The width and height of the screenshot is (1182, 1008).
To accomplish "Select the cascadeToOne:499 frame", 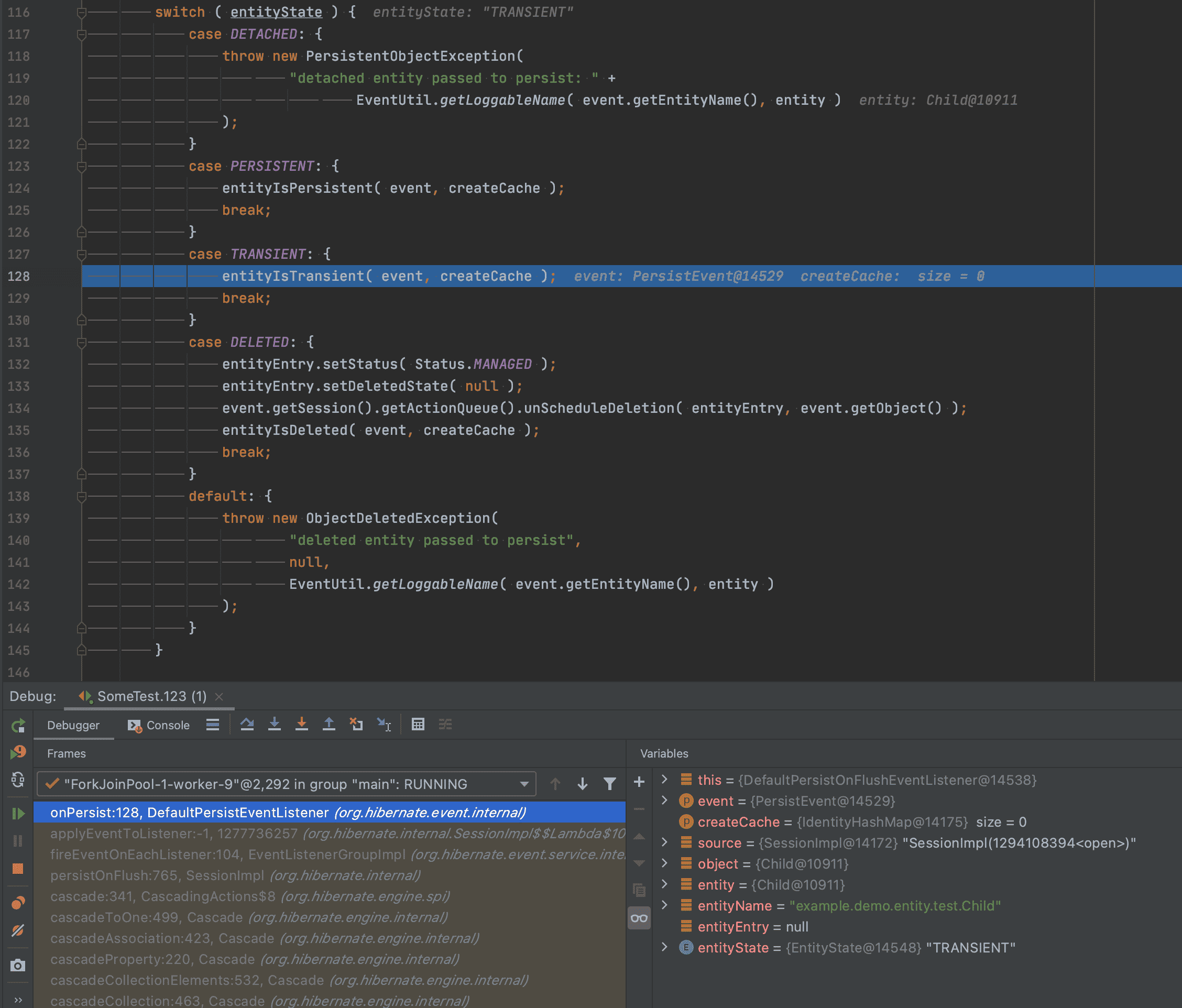I will [330, 917].
